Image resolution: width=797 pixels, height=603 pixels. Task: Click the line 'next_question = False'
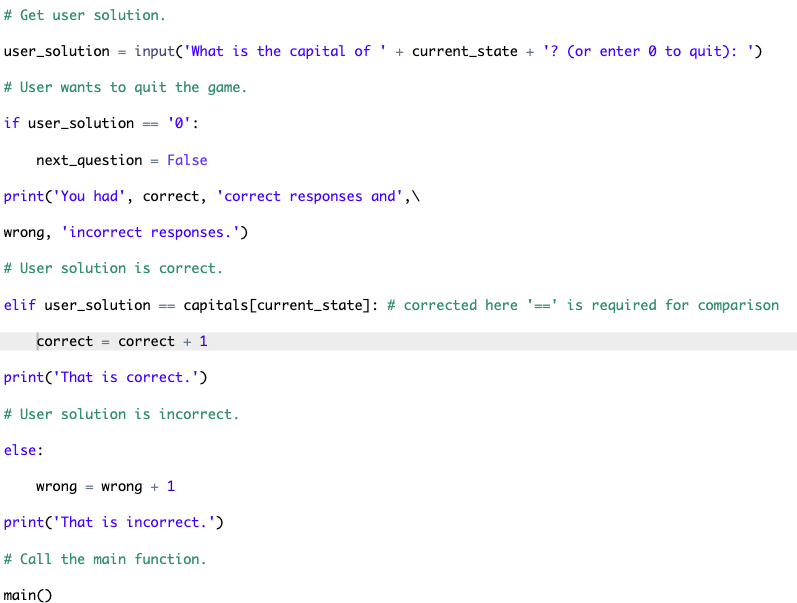(x=121, y=160)
